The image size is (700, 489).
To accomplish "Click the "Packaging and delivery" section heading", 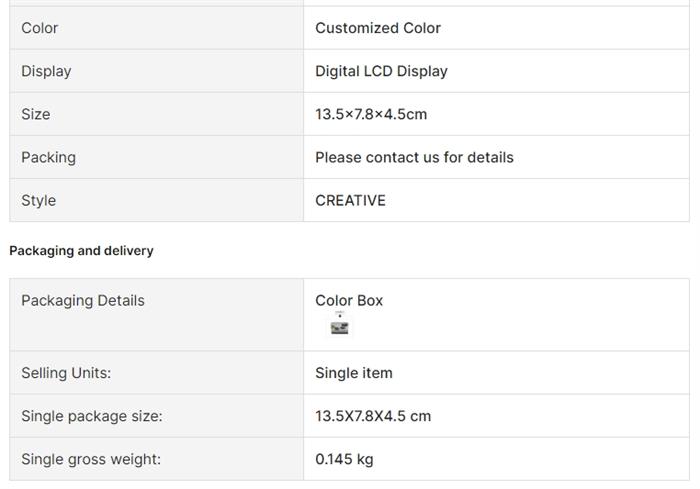I will (x=81, y=251).
